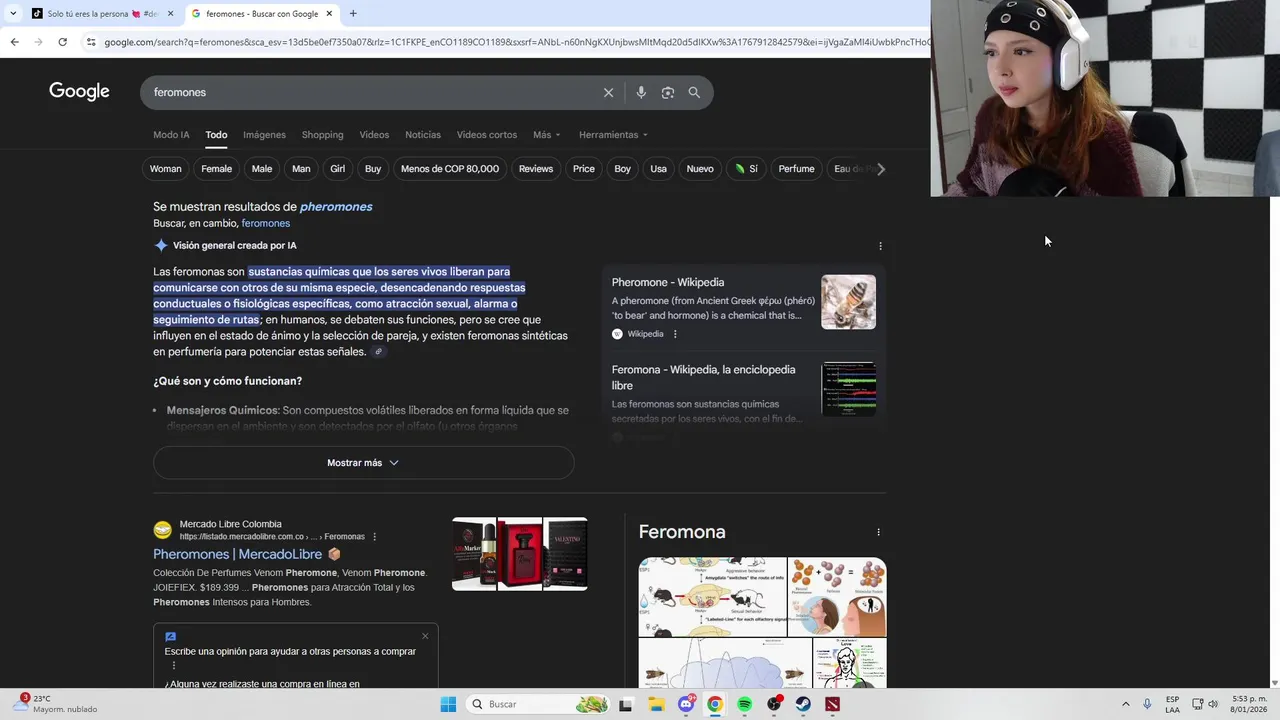Apply the Female filter chip
This screenshot has width=1280, height=720.
pos(216,169)
